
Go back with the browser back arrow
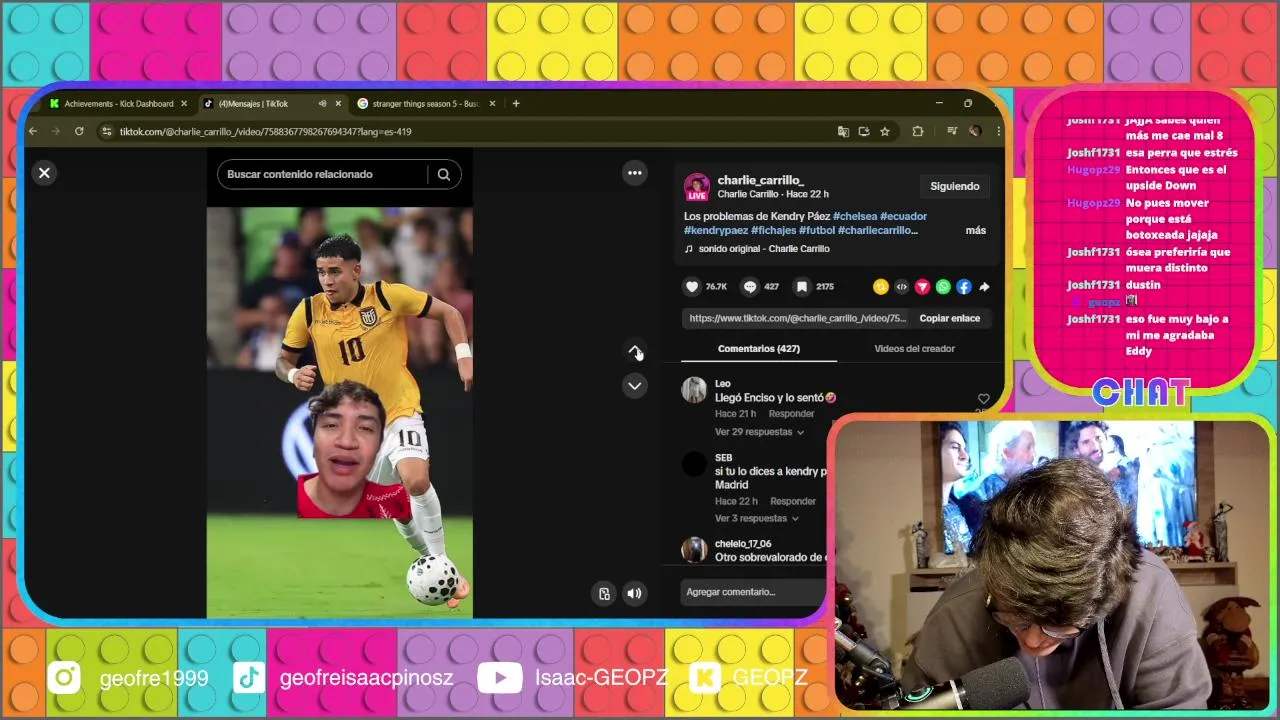33,131
